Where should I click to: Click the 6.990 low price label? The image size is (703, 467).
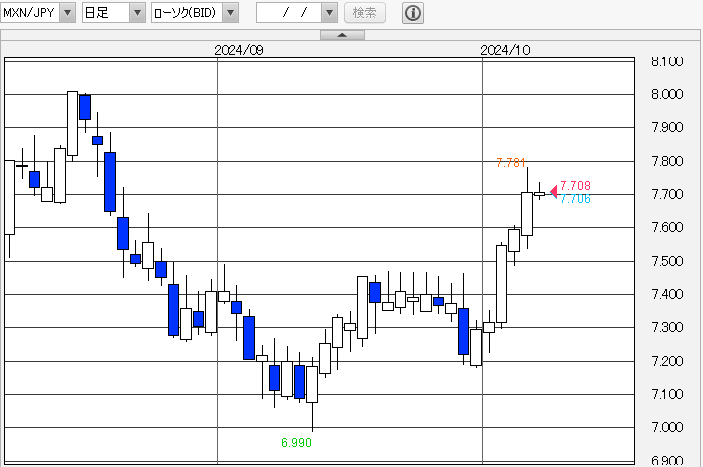(296, 443)
